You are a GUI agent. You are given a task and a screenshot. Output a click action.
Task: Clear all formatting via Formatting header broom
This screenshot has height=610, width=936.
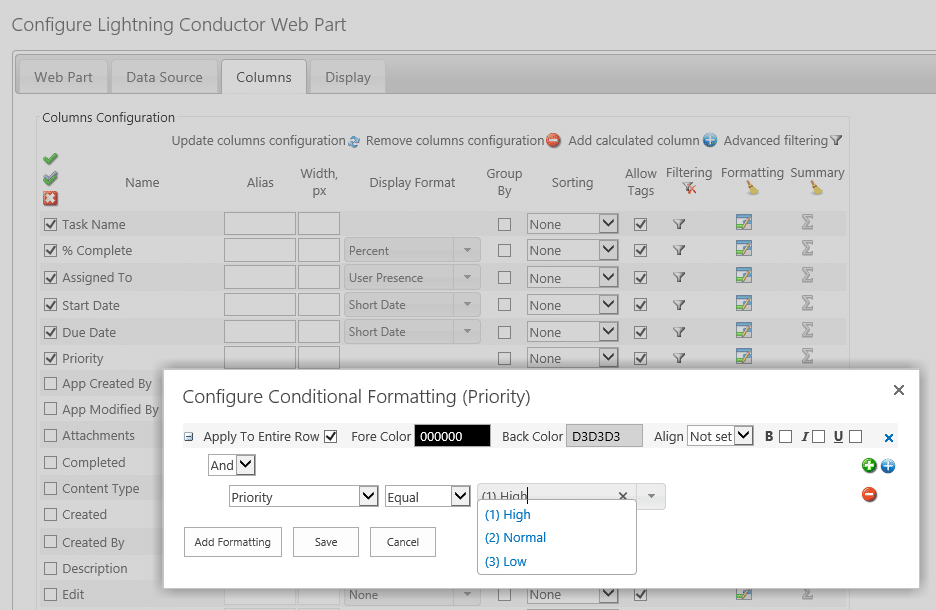pyautogui.click(x=753, y=189)
